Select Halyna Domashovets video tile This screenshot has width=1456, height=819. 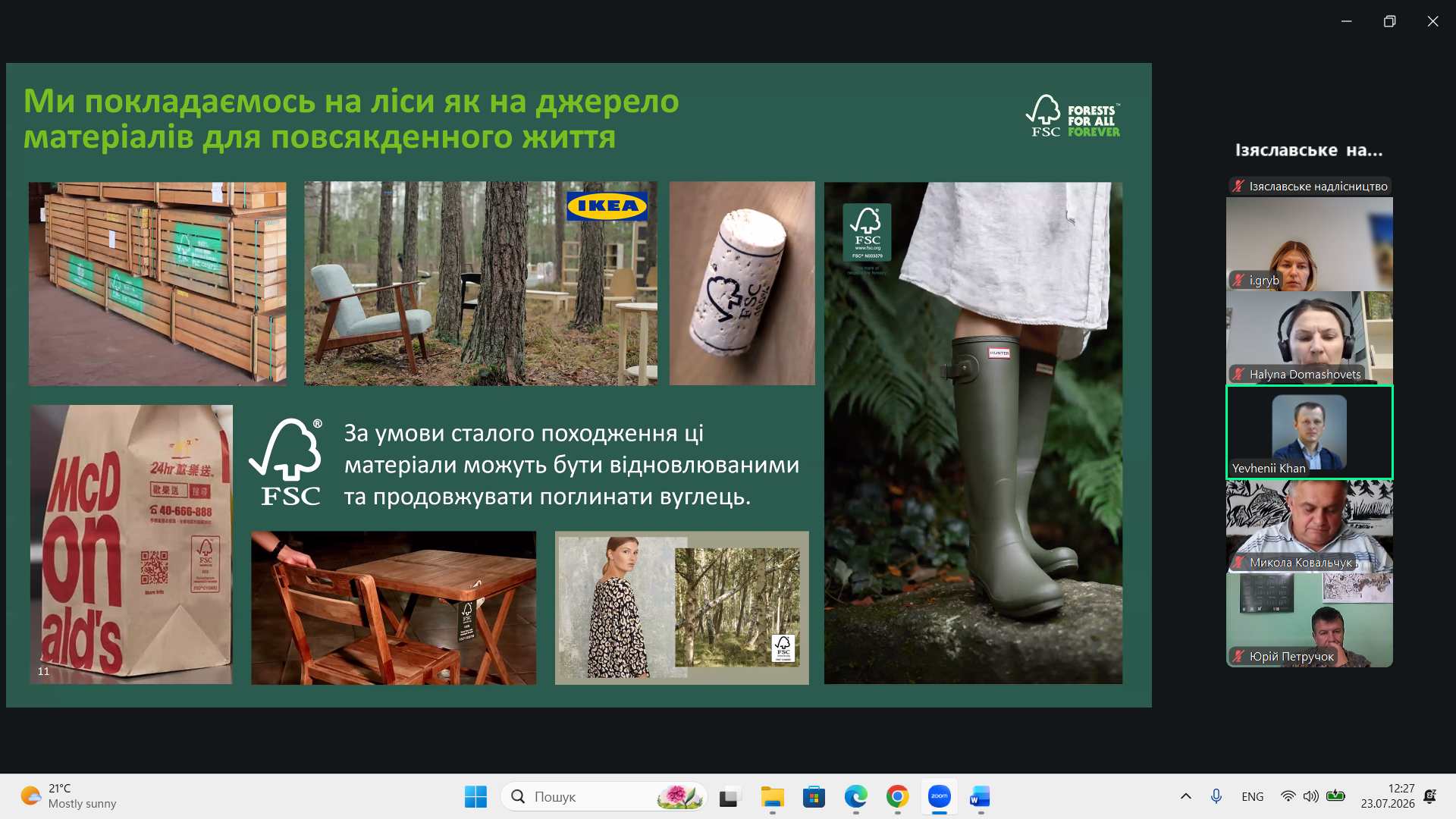coord(1310,338)
